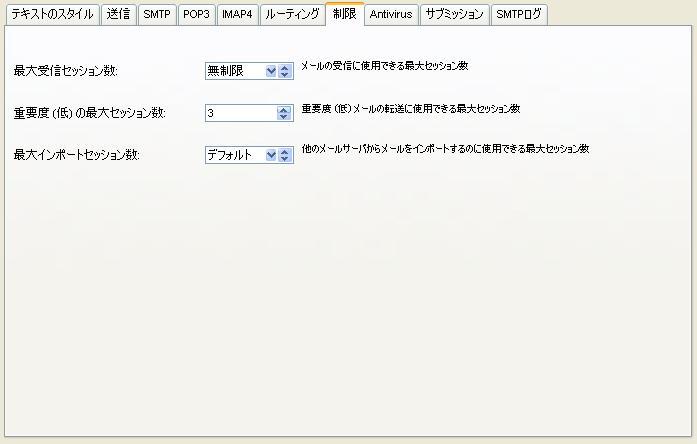
Task: Switch to the ルーティング tab
Action: 292,15
